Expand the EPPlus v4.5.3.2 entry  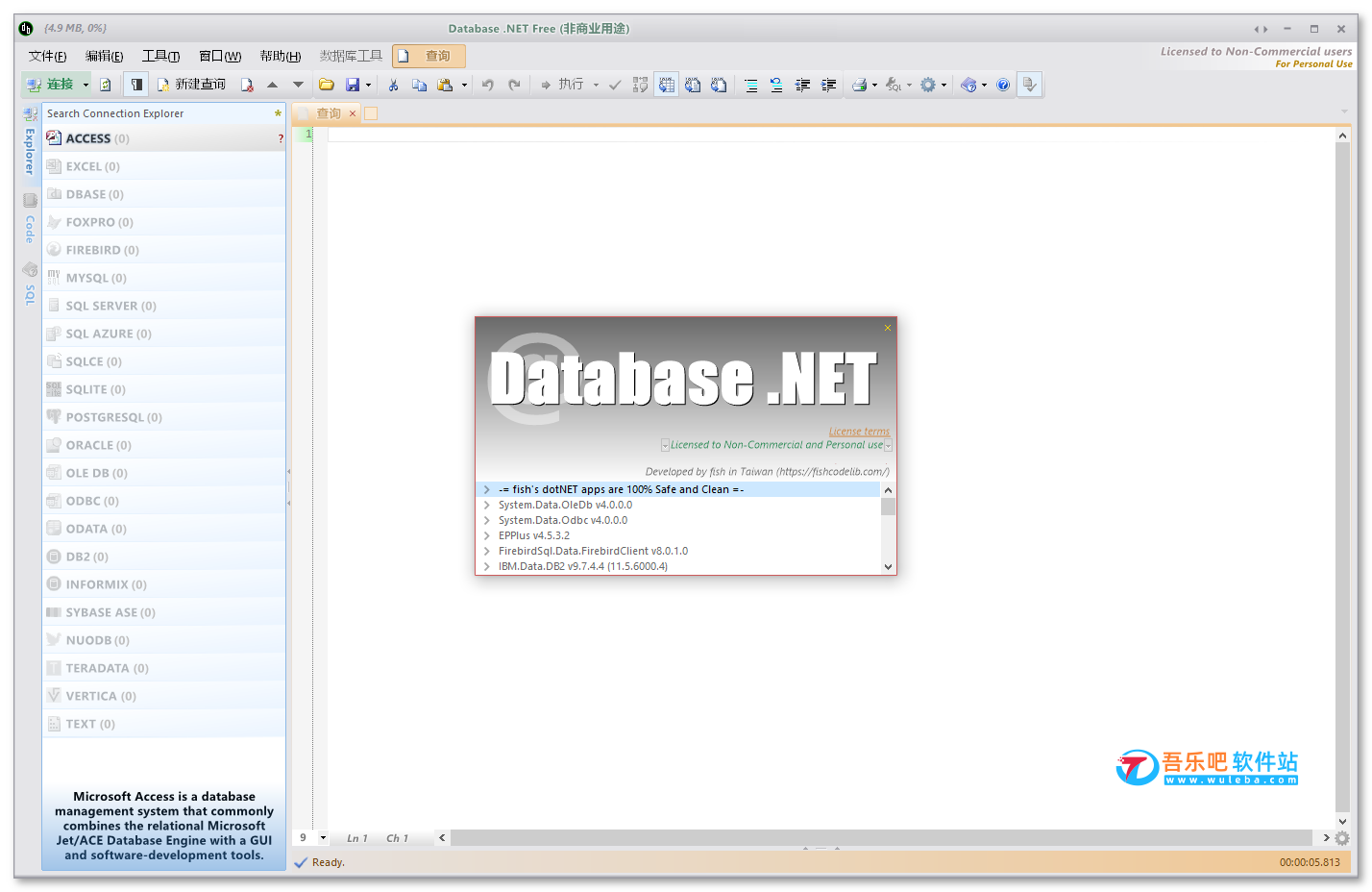pos(487,535)
